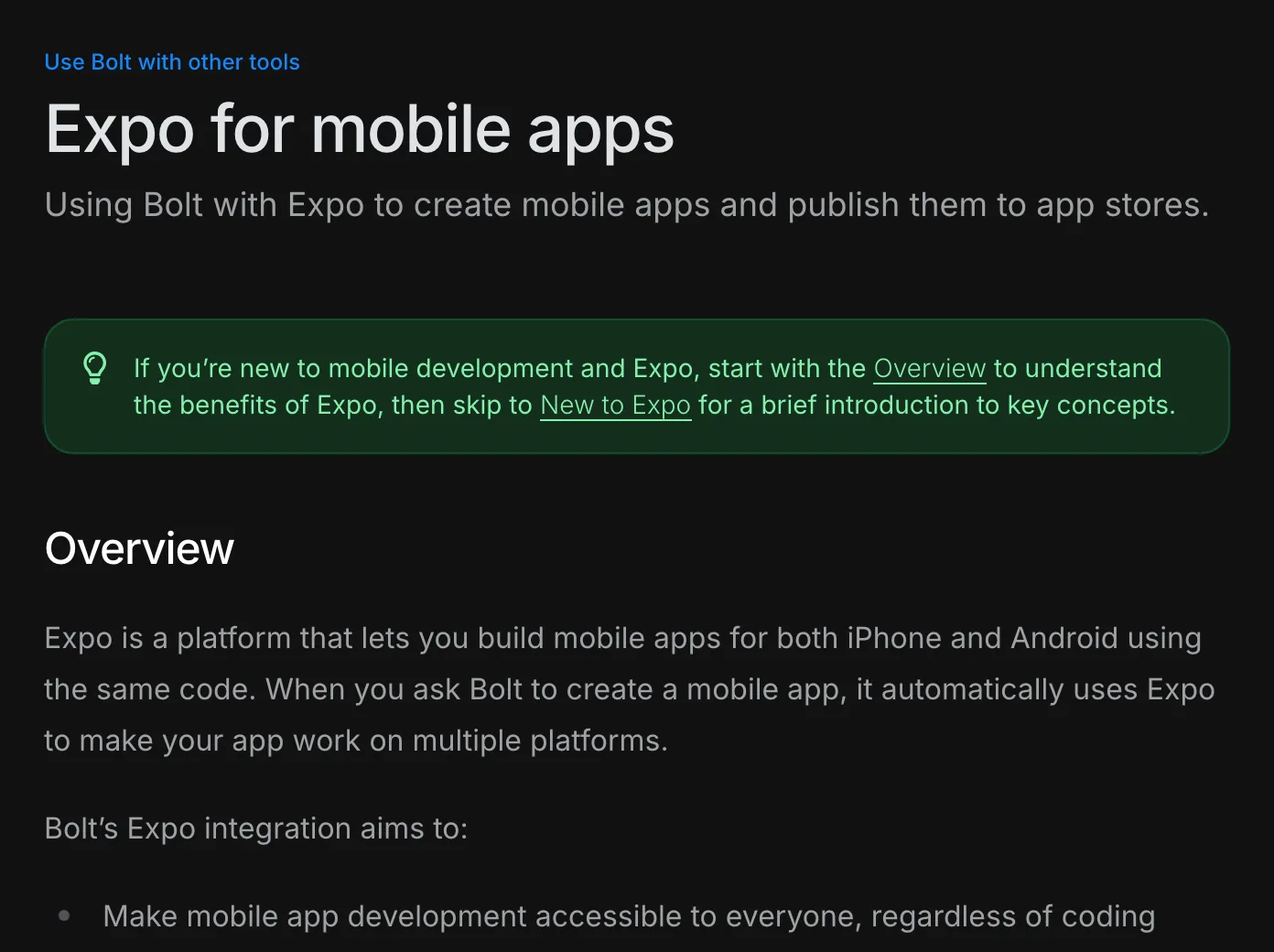Click the text 'Bolt's Expo integration aims to:'
Screen dimensions: 1274x952
point(256,828)
